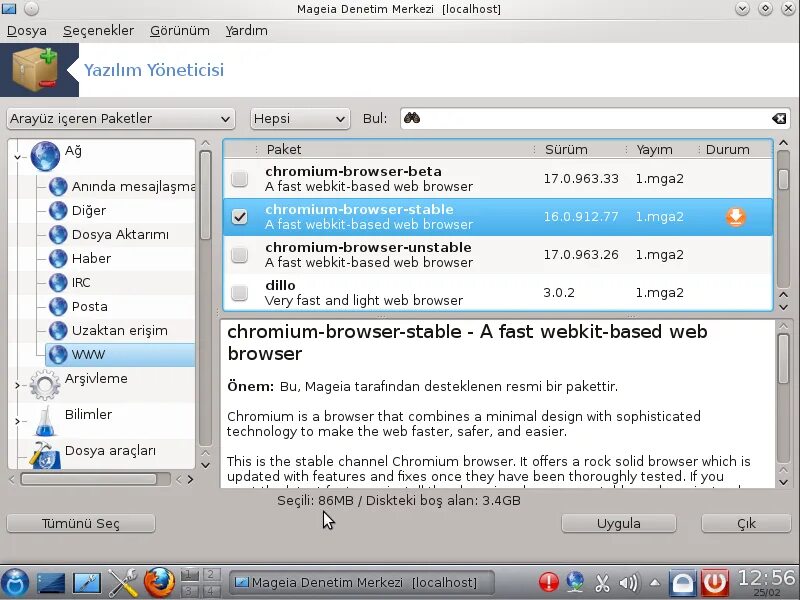Clear the search field with the erase icon
Image resolution: width=800 pixels, height=600 pixels.
779,118
